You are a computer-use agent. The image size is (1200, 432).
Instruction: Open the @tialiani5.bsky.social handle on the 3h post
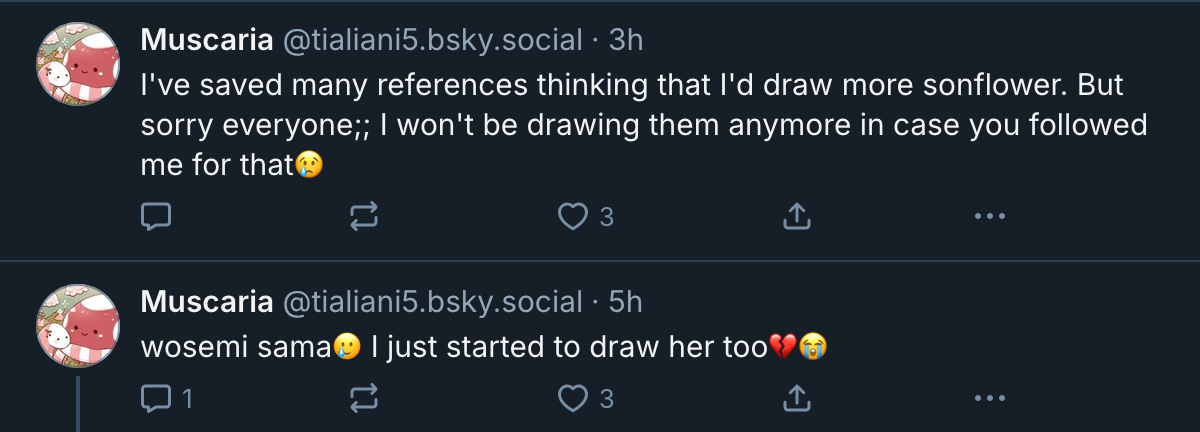433,40
